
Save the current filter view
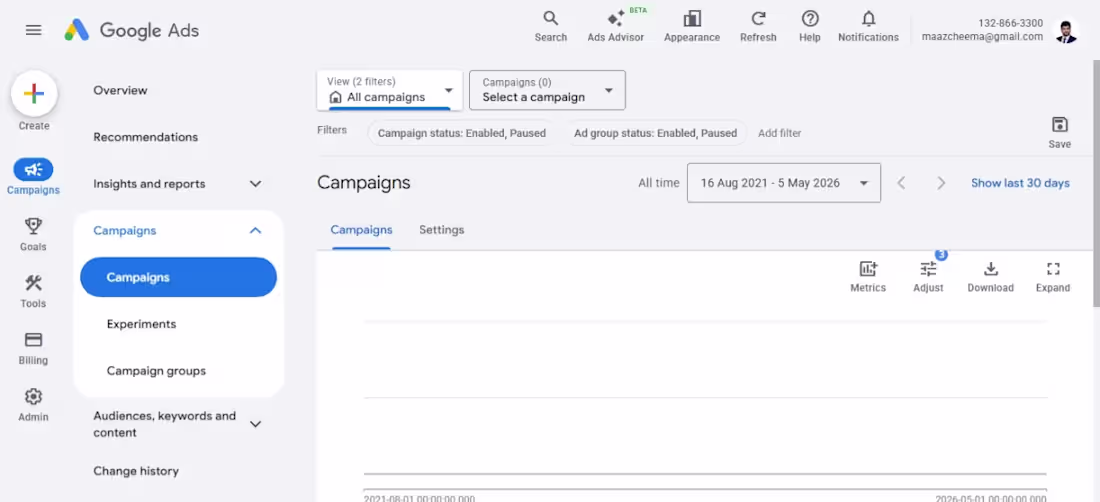pyautogui.click(x=1059, y=133)
